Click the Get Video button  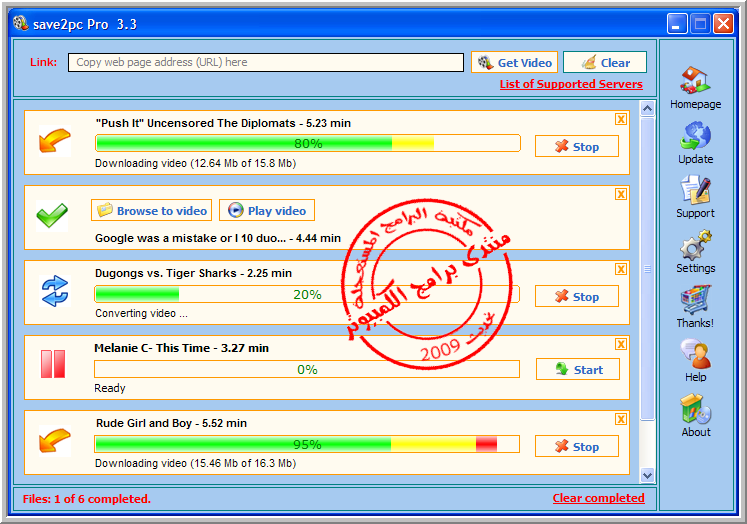(515, 62)
